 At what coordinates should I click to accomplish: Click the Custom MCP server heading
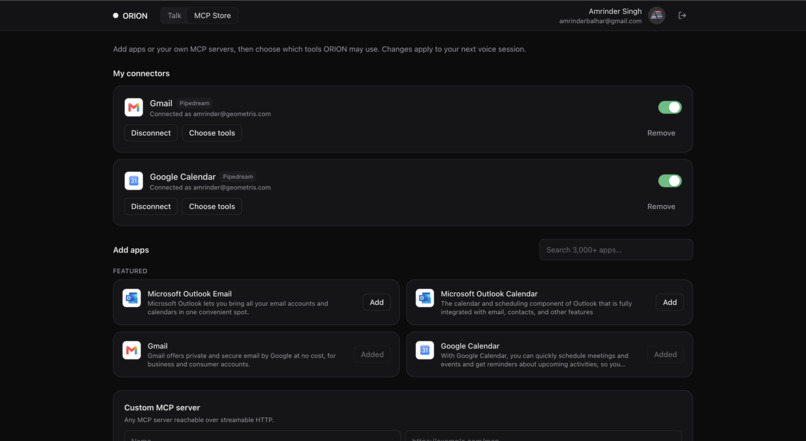[162, 408]
